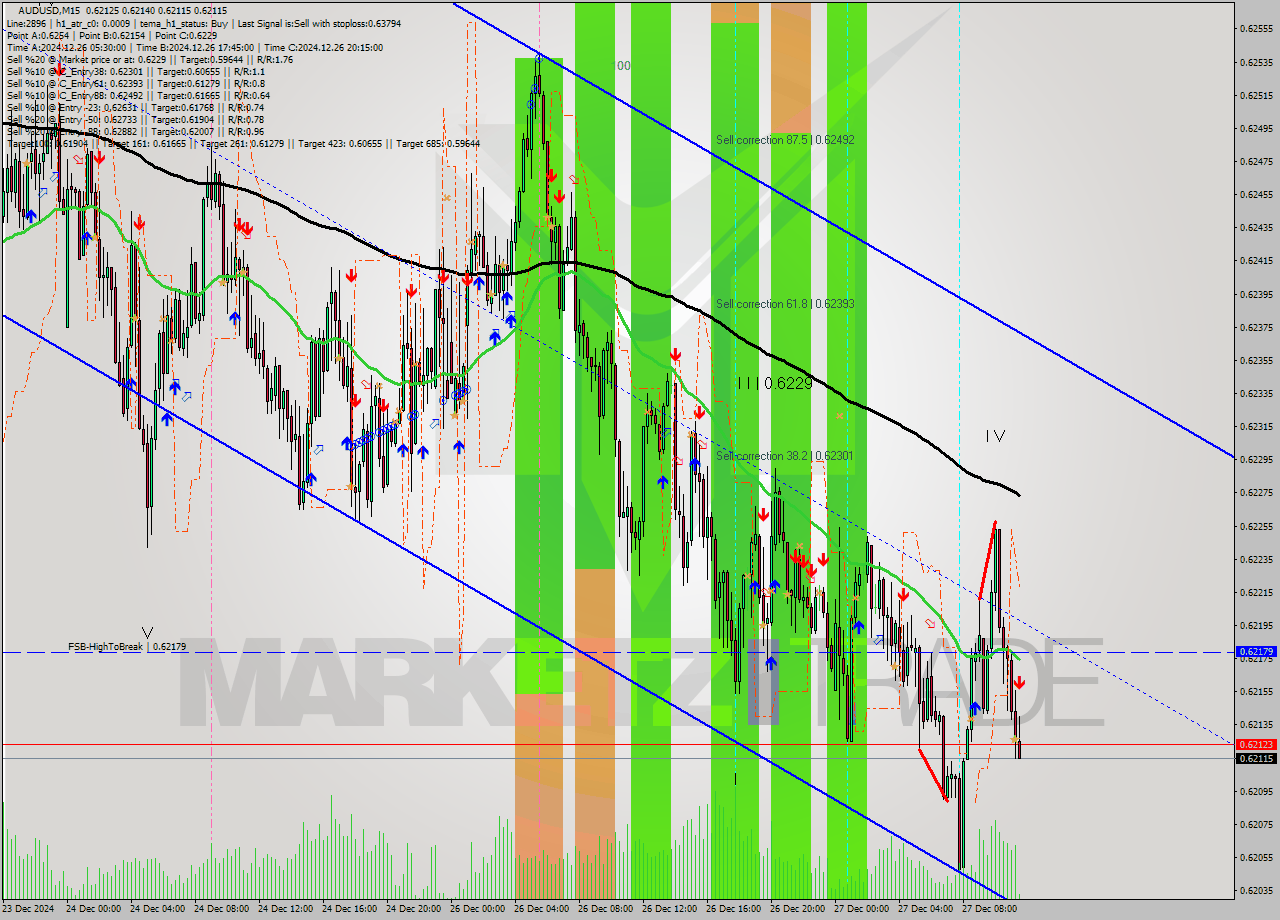Click the '24 Dec 00:00' time label
1280x920 pixels.
(93, 909)
